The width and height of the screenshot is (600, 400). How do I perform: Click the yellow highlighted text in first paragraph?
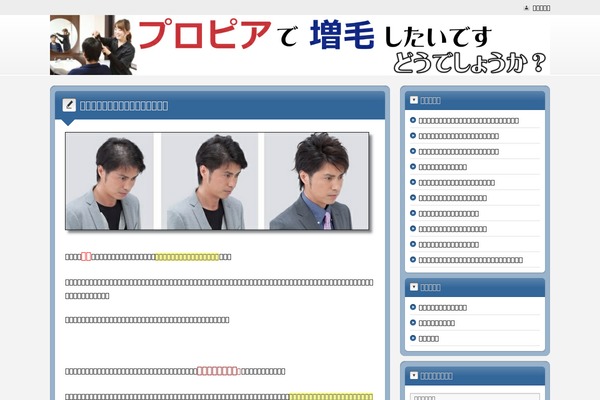187,257
